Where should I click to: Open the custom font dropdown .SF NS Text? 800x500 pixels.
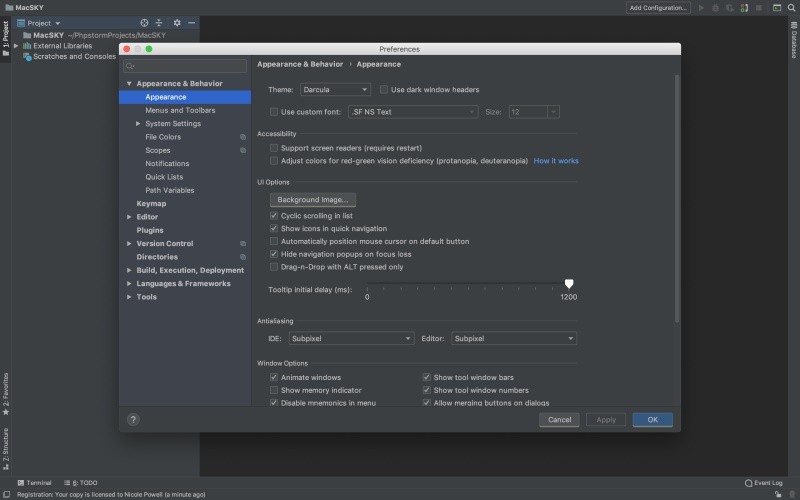[x=413, y=112]
